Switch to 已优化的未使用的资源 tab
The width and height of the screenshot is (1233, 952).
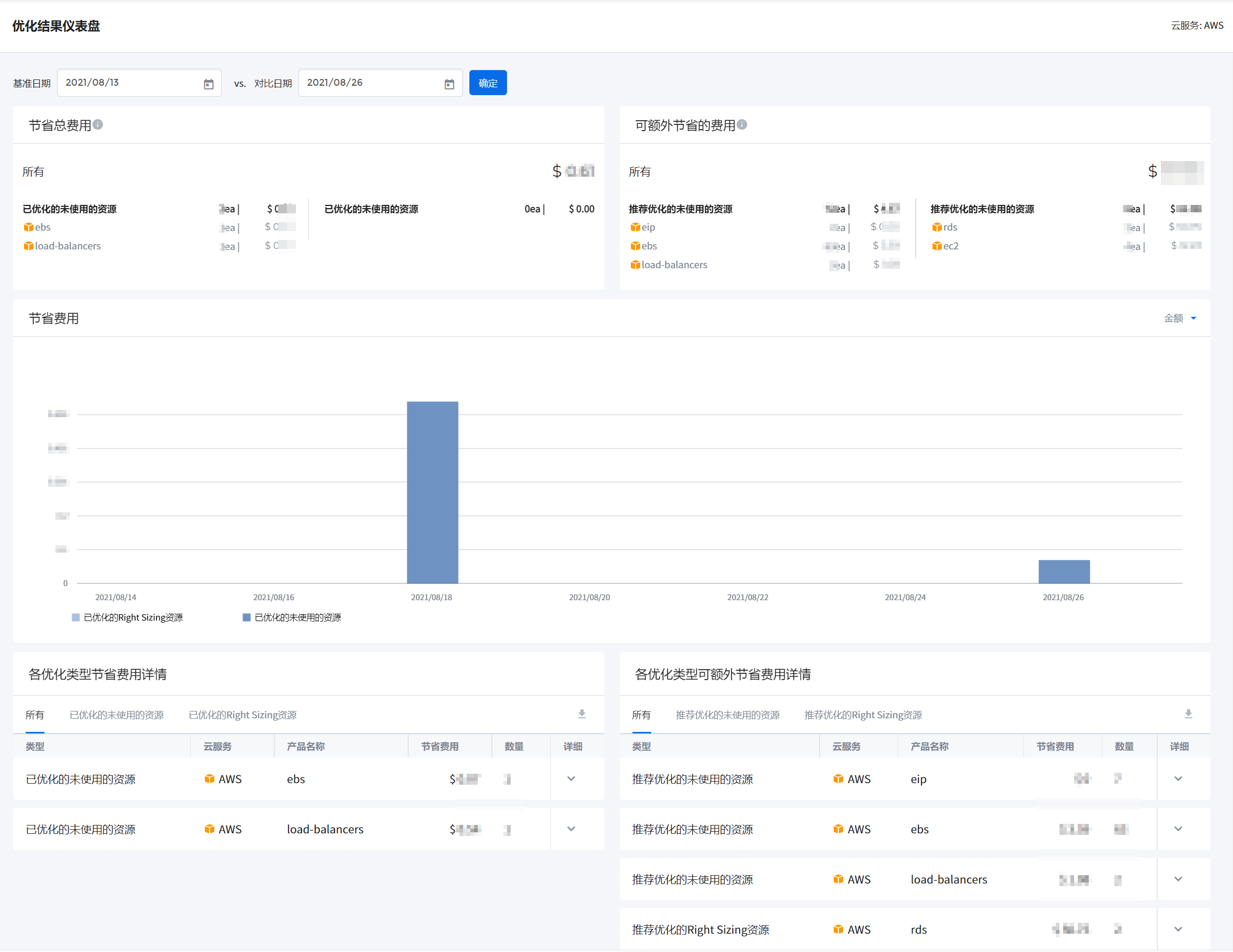click(x=117, y=715)
